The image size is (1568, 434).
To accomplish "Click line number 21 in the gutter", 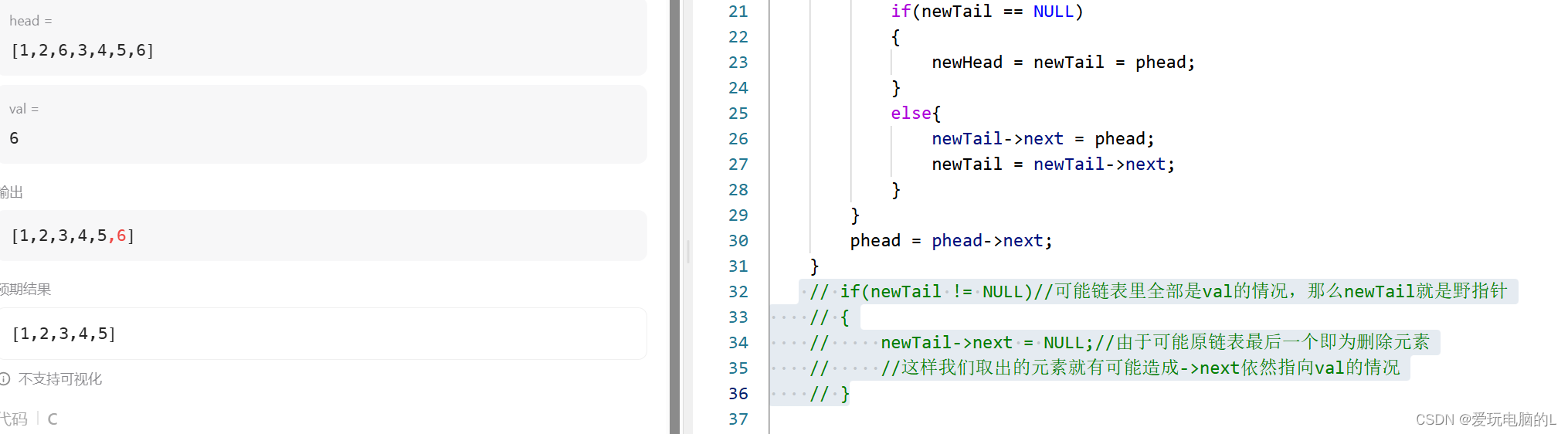I will tap(738, 12).
